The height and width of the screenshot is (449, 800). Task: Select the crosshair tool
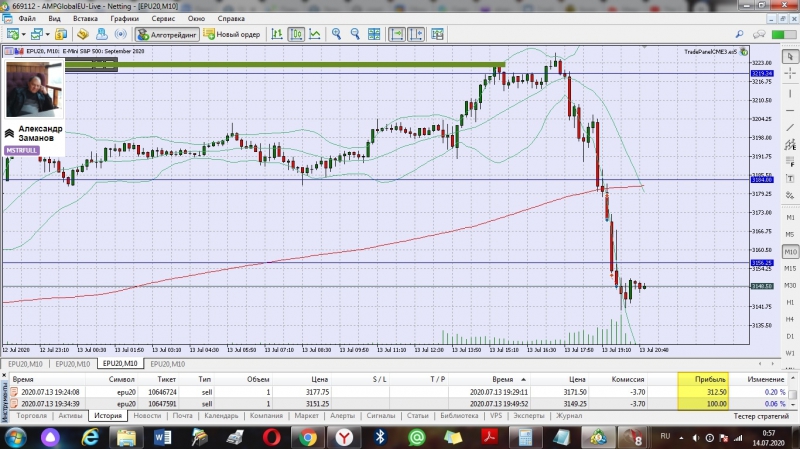coord(790,74)
